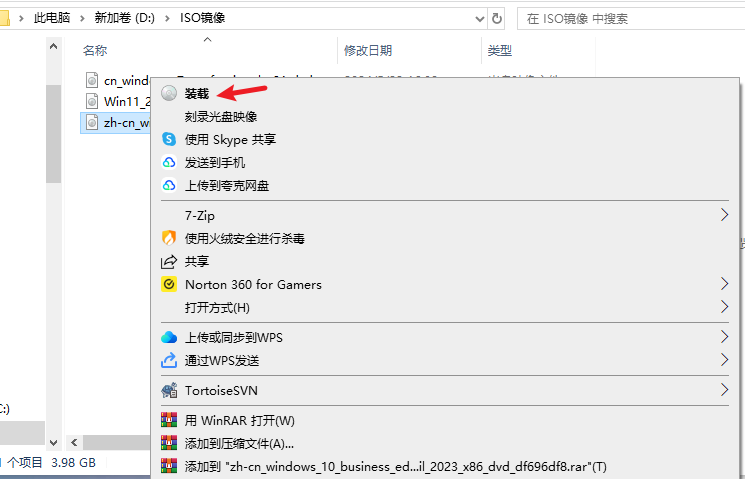Click the cloud icon next to 发送到手机
This screenshot has height=479, width=745.
point(169,162)
